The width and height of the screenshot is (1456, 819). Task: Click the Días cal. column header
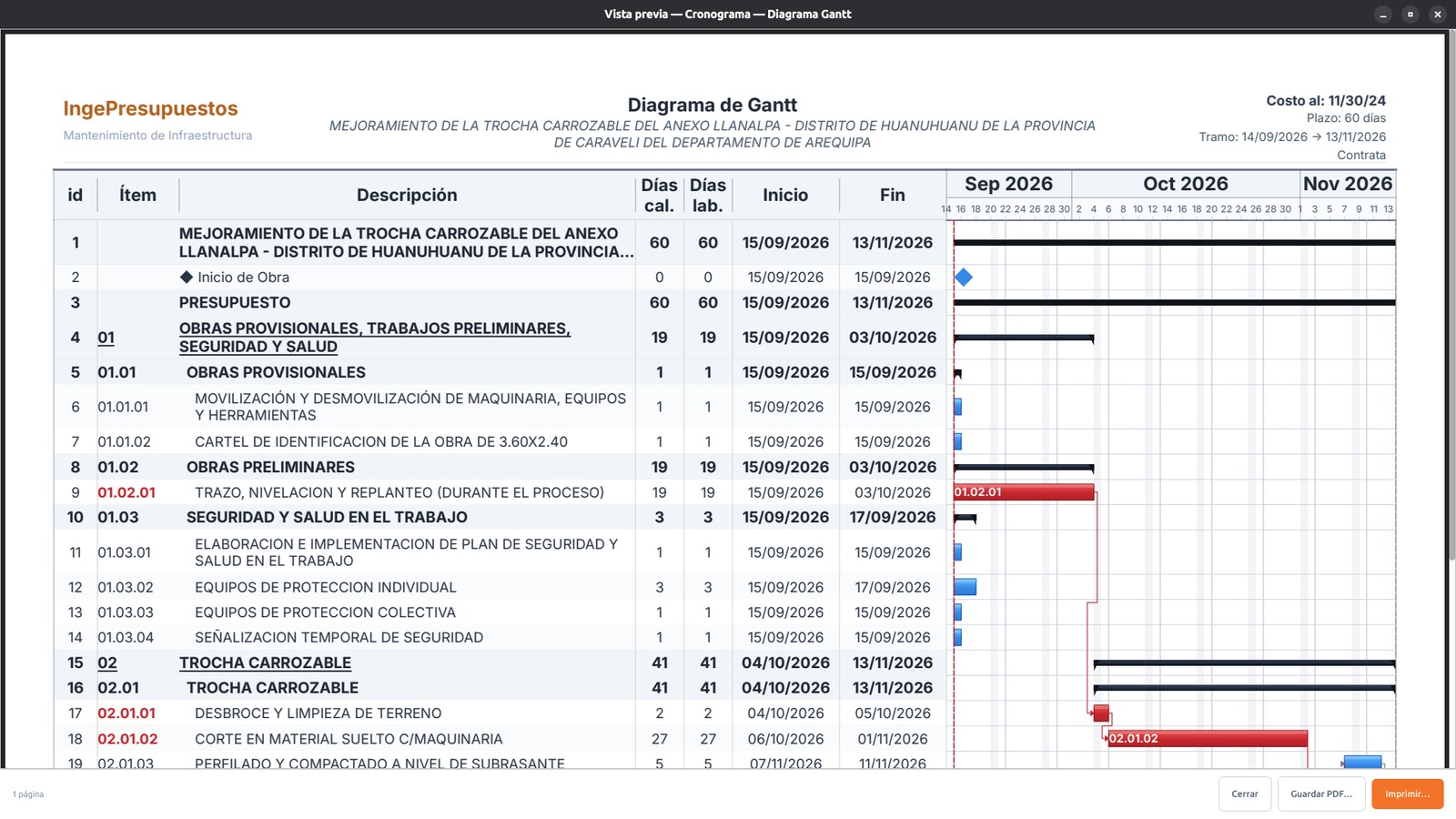pyautogui.click(x=659, y=195)
